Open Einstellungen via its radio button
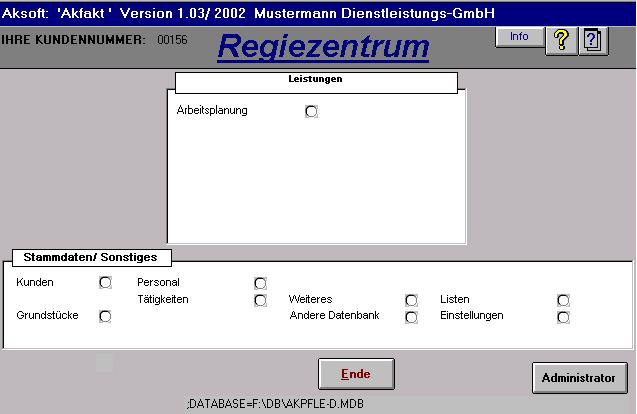The width and height of the screenshot is (637, 414). pyautogui.click(x=563, y=317)
